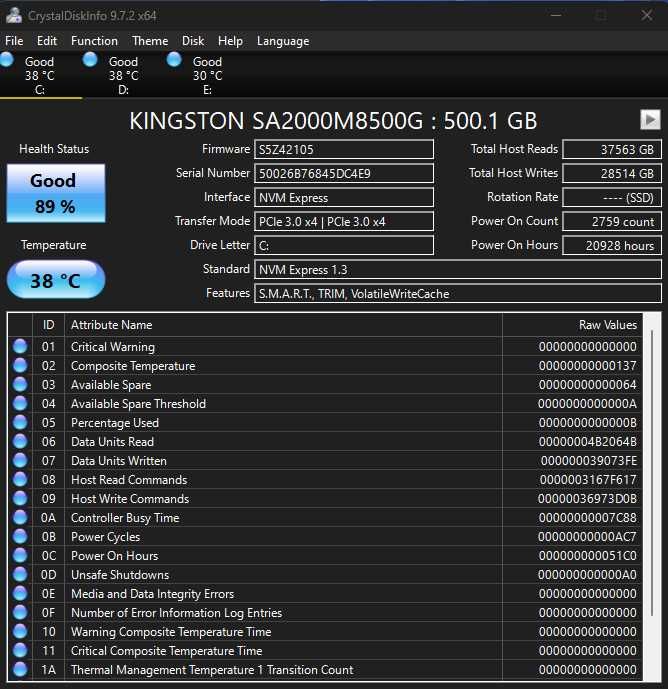668x689 pixels.
Task: Click the next disk arrow button
Action: [650, 120]
